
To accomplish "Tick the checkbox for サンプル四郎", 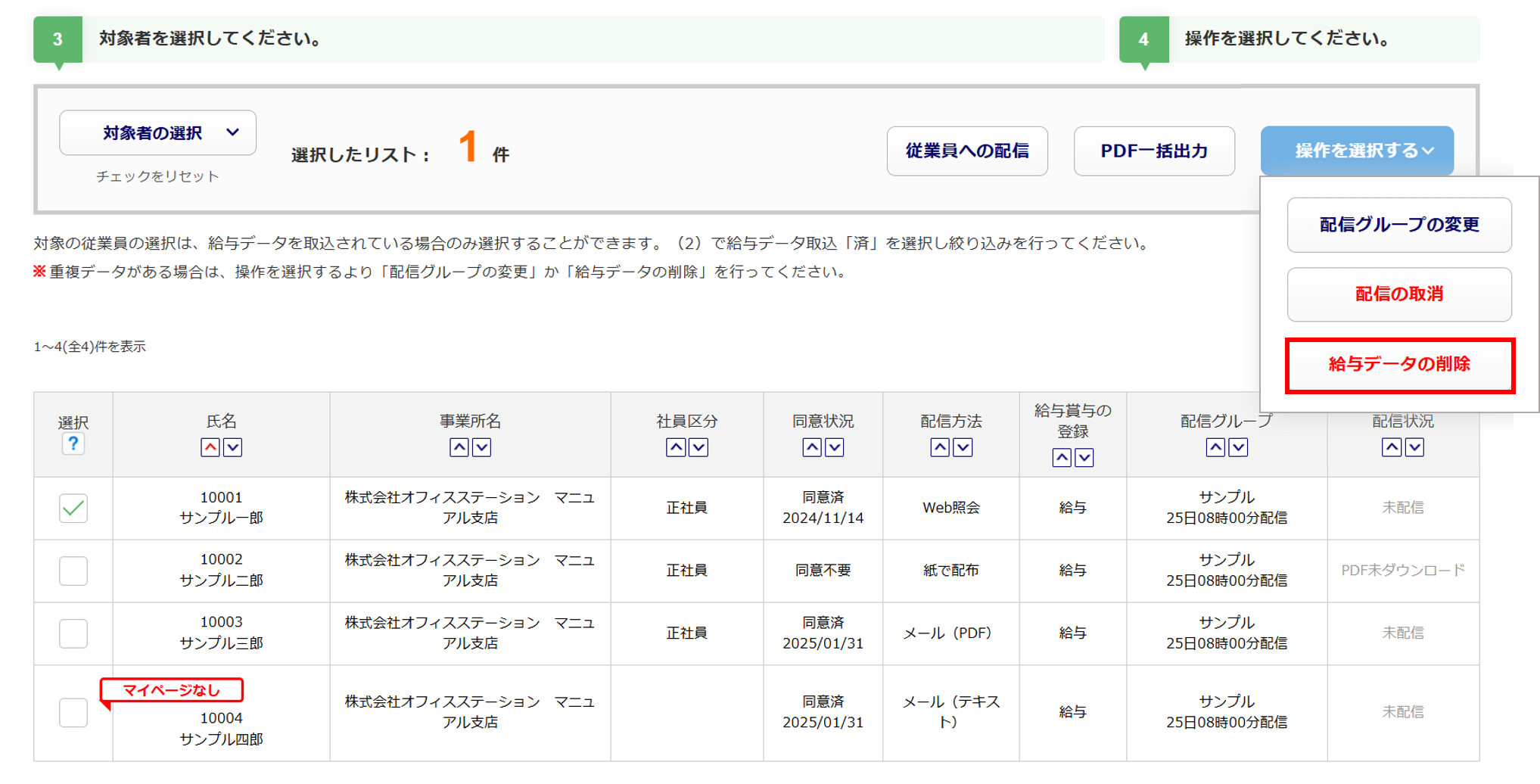I will (x=73, y=712).
